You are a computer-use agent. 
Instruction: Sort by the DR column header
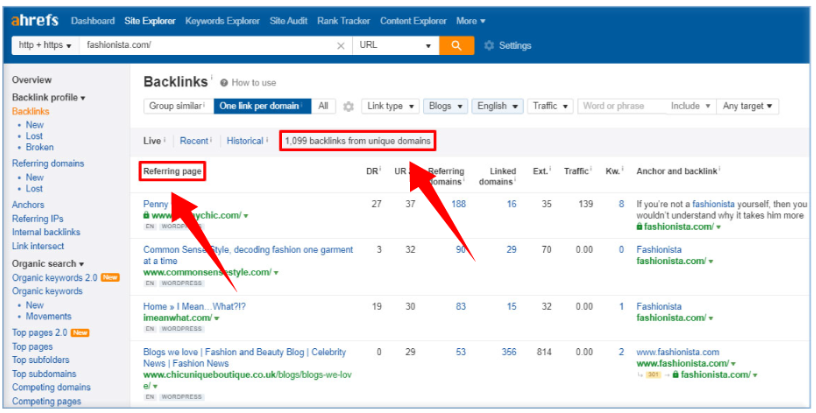point(373,171)
